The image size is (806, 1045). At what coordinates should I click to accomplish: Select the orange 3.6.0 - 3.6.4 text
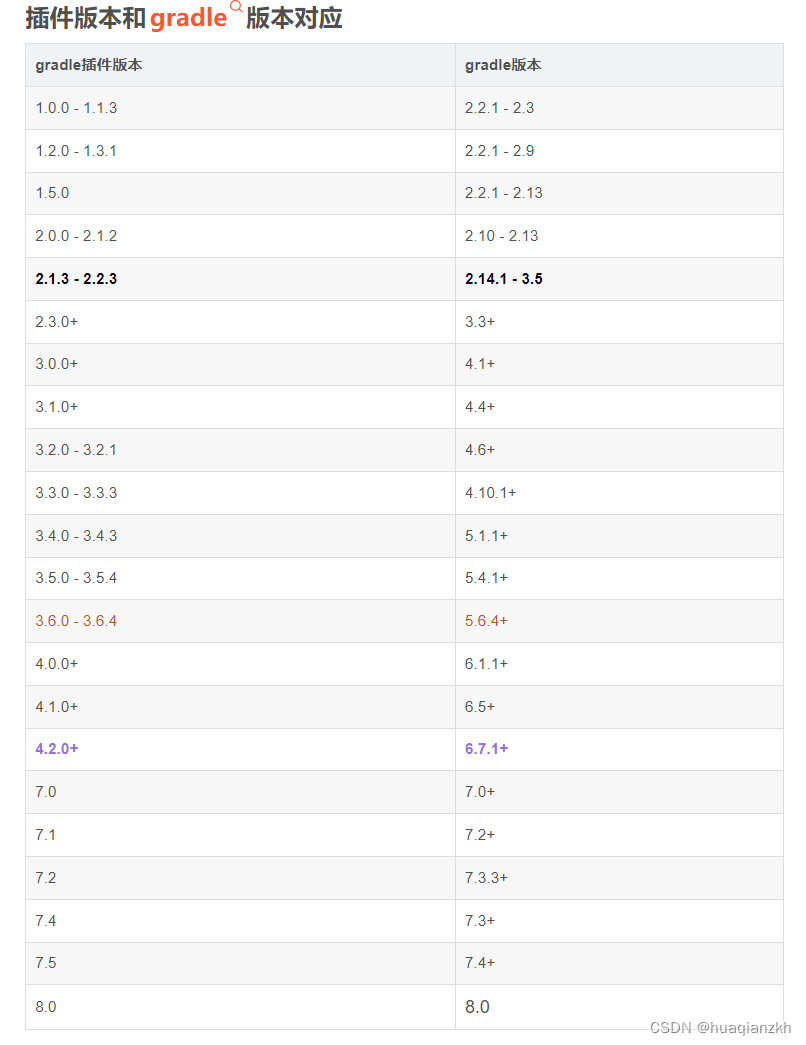coord(76,621)
